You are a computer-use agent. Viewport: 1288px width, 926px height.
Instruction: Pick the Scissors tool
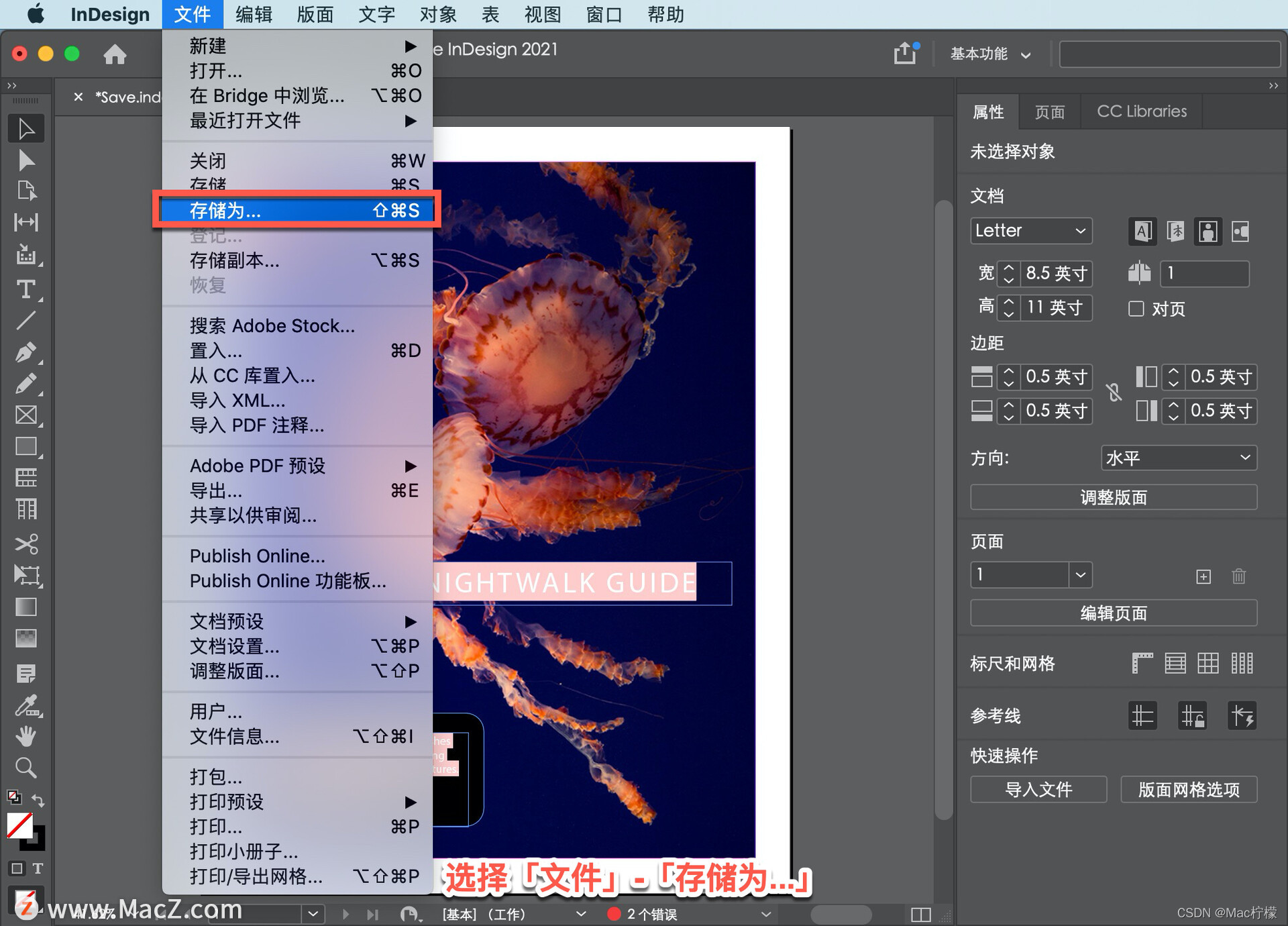25,543
